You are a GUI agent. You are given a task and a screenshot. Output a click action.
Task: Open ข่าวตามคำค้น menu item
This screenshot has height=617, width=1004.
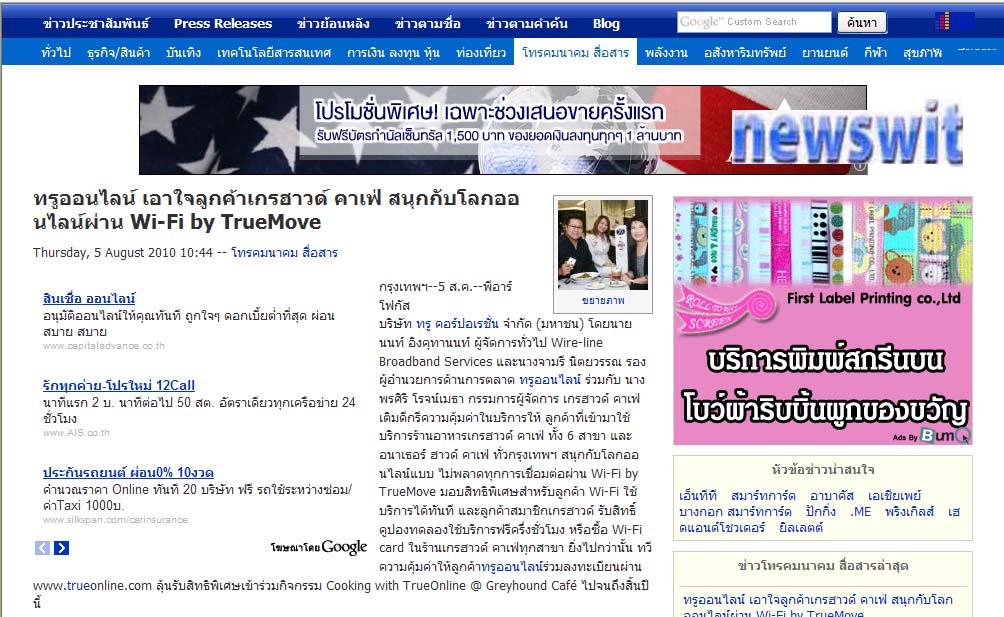(526, 24)
